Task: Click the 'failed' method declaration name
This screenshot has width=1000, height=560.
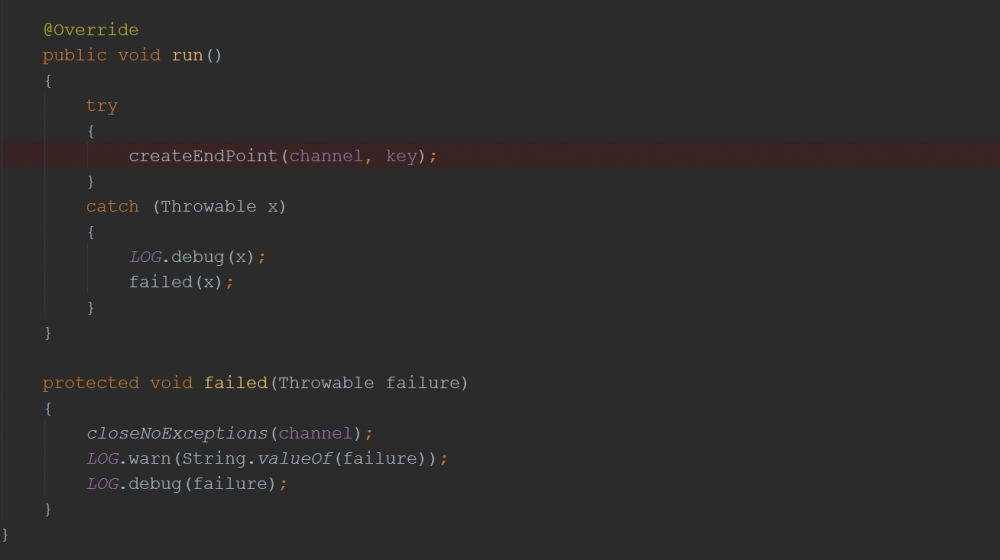Action: point(236,383)
